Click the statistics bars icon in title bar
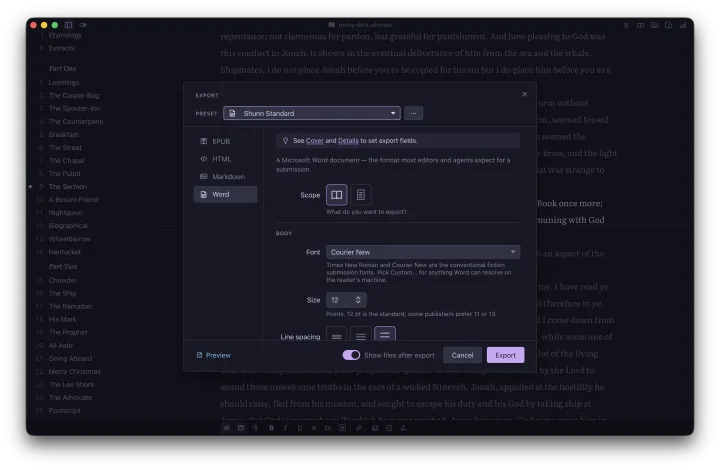Viewport: 720px width, 470px height. click(x=683, y=25)
